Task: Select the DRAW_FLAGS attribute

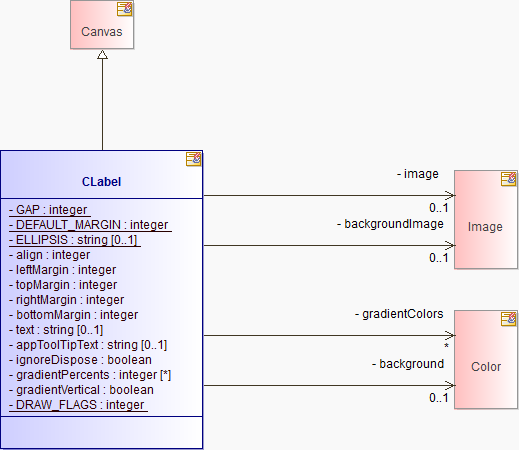Action: coord(78,405)
